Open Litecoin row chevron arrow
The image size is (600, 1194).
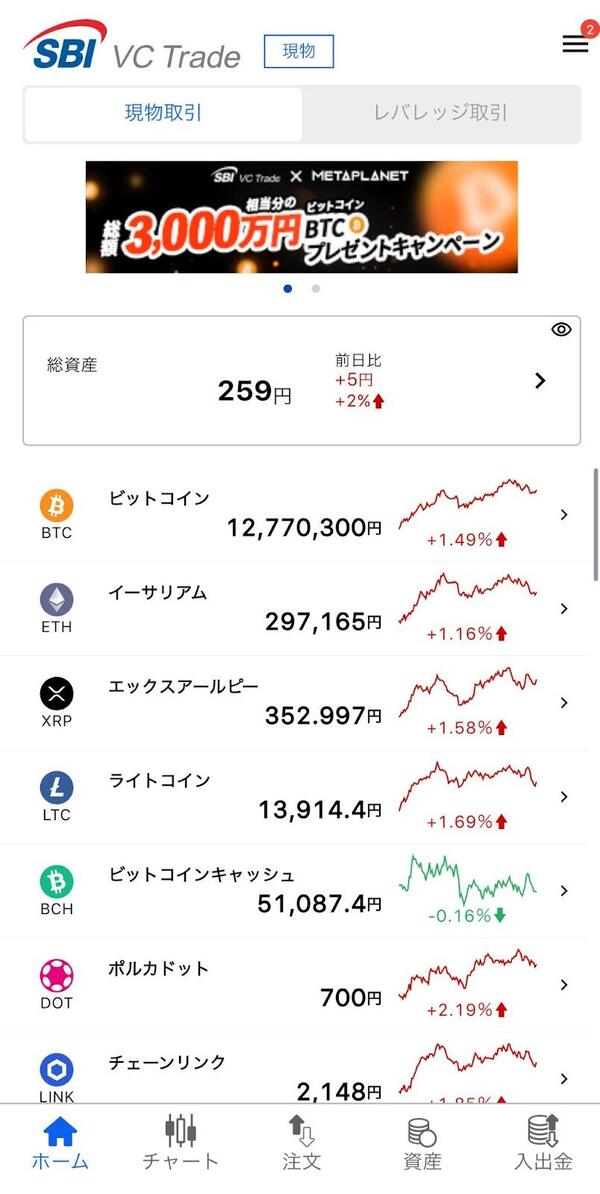(x=564, y=797)
